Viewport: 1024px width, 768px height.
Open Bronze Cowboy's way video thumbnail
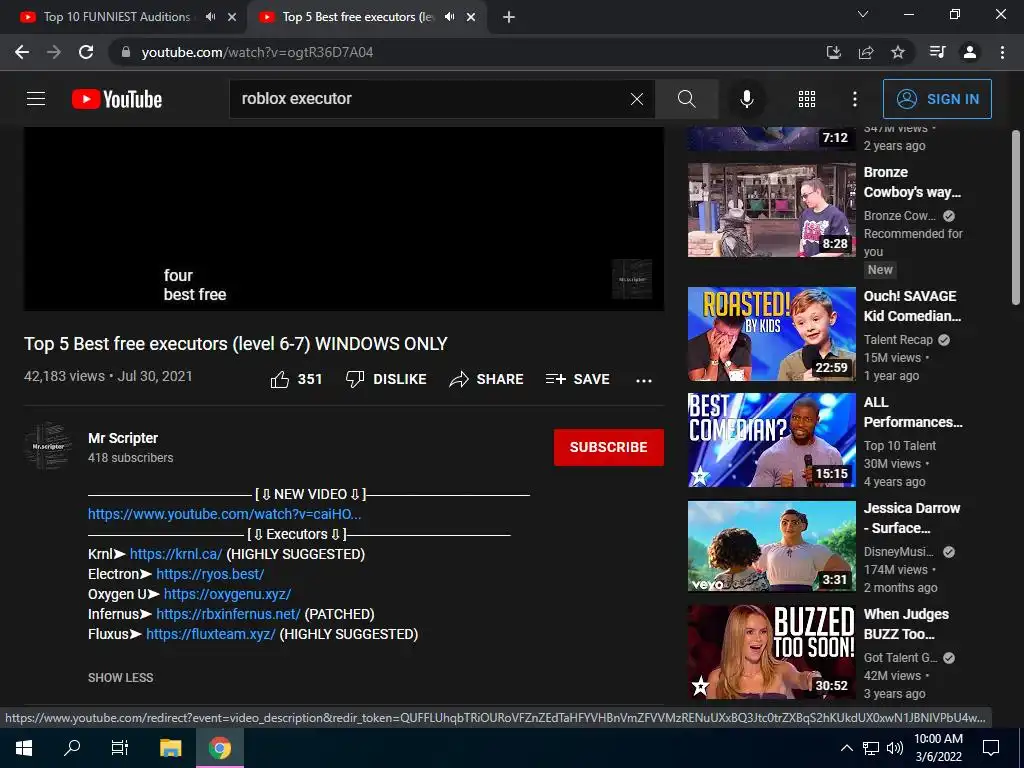point(771,210)
